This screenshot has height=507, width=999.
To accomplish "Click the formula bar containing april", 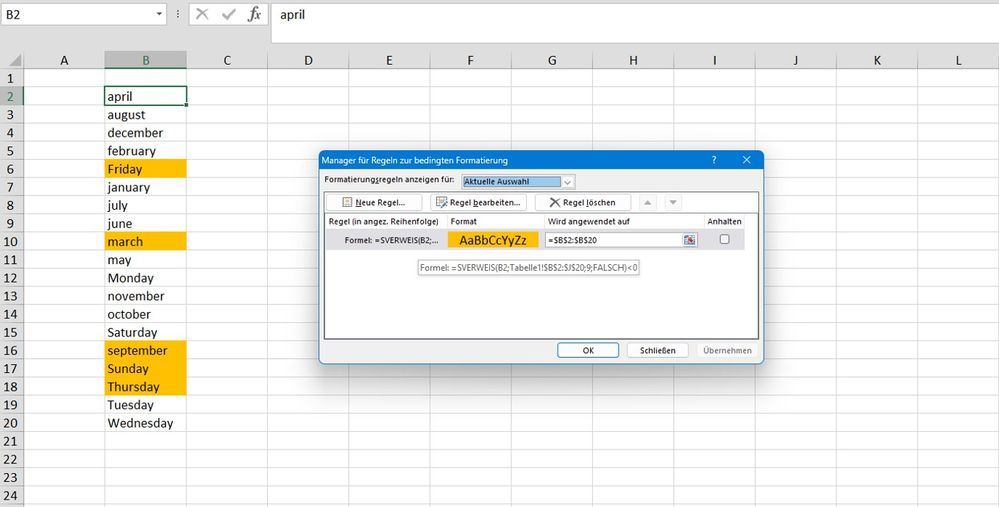I will pyautogui.click(x=635, y=23).
